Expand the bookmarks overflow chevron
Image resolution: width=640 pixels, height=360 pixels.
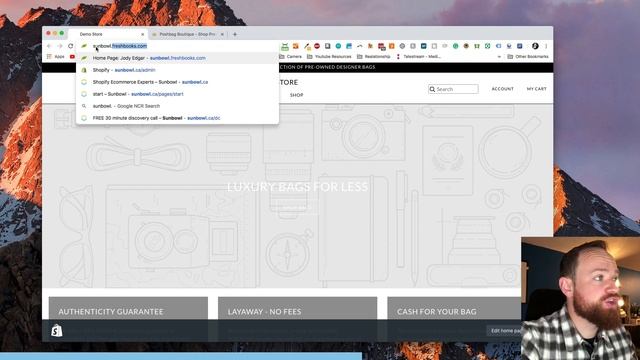[499, 57]
